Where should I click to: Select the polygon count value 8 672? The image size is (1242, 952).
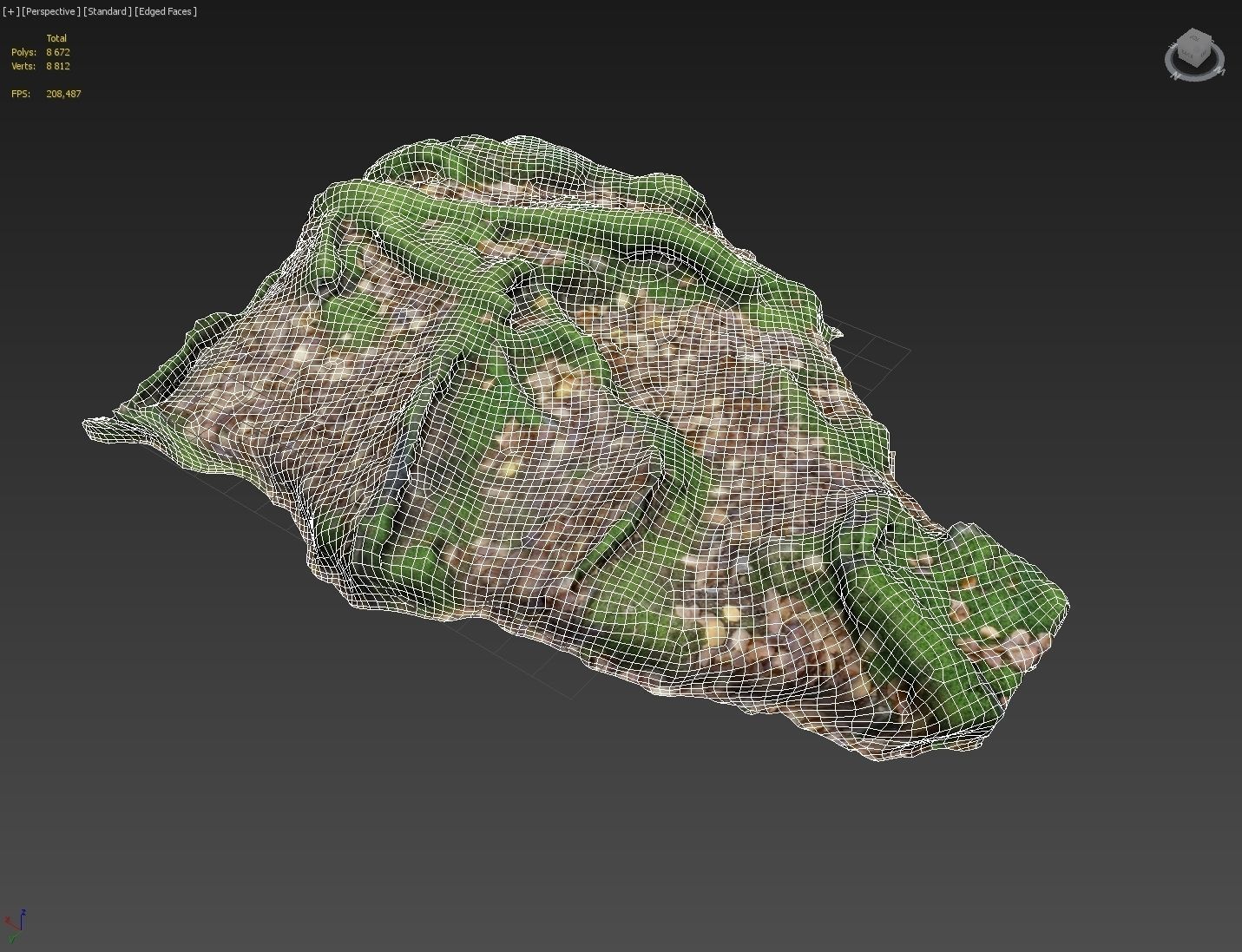(58, 52)
